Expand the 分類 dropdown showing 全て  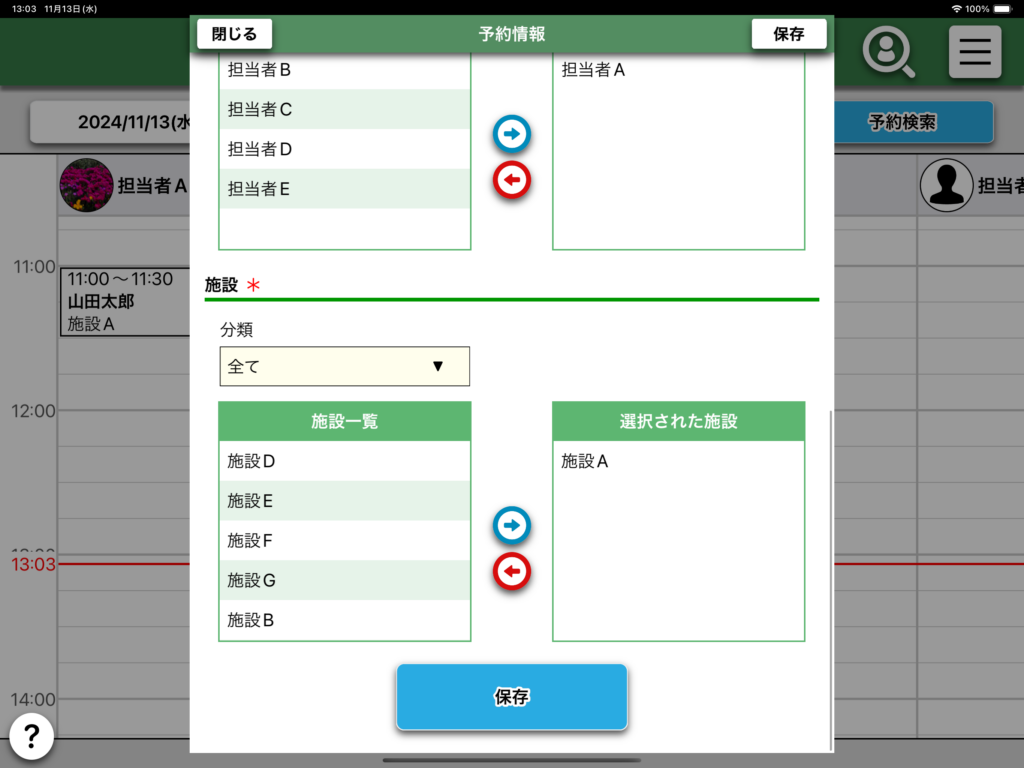tap(344, 366)
